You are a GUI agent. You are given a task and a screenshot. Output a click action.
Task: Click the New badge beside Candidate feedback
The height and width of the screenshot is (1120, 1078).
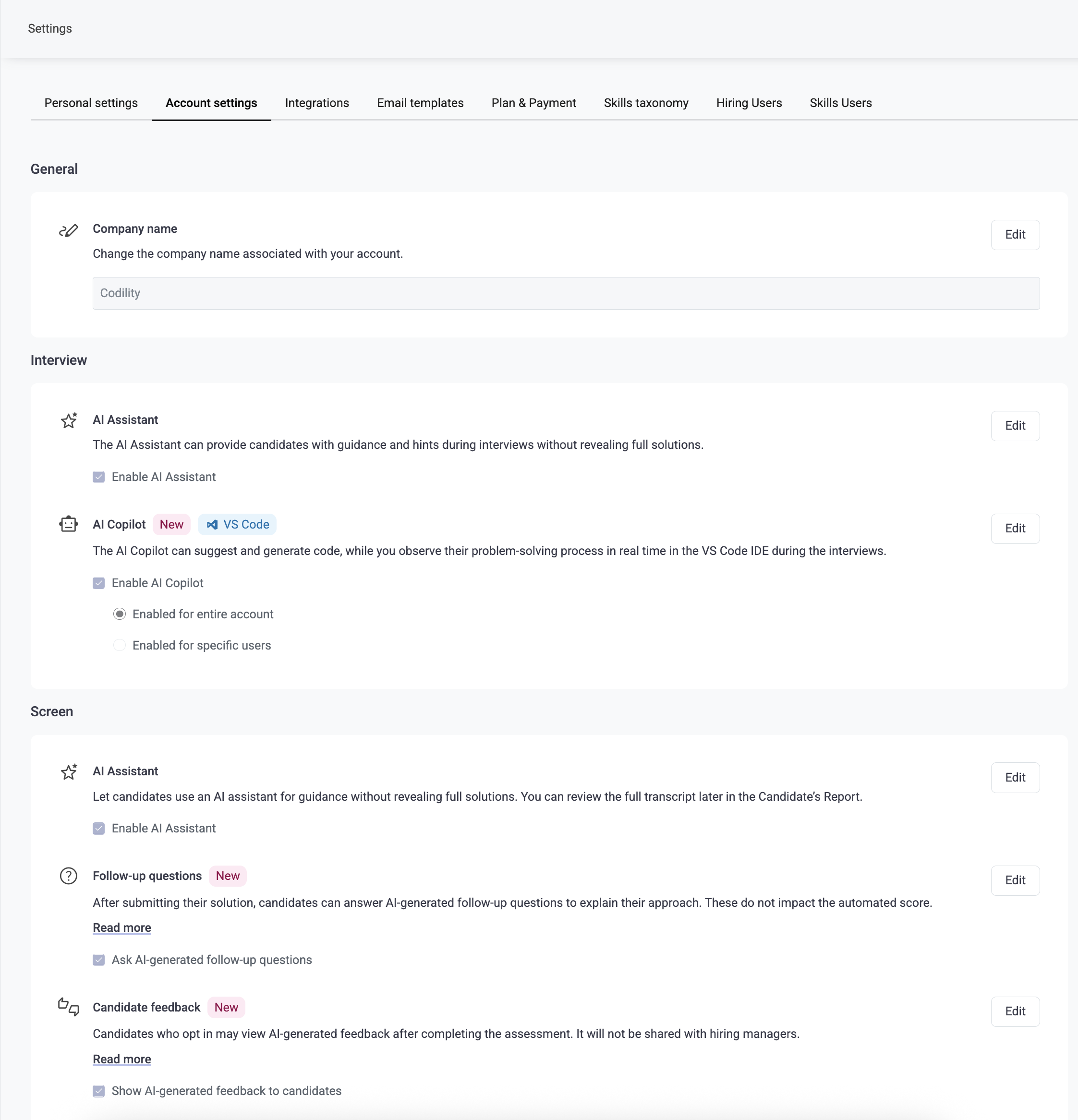[x=226, y=1008]
